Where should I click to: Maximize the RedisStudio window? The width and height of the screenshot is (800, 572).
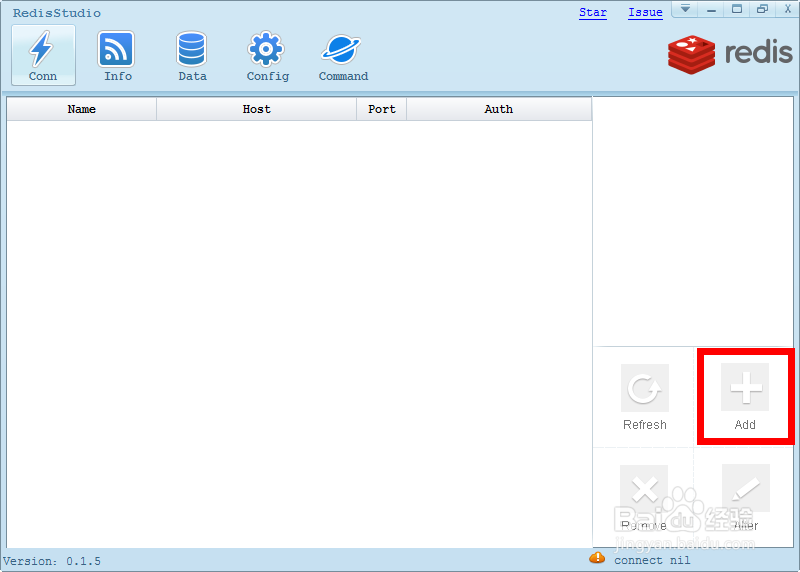(737, 9)
